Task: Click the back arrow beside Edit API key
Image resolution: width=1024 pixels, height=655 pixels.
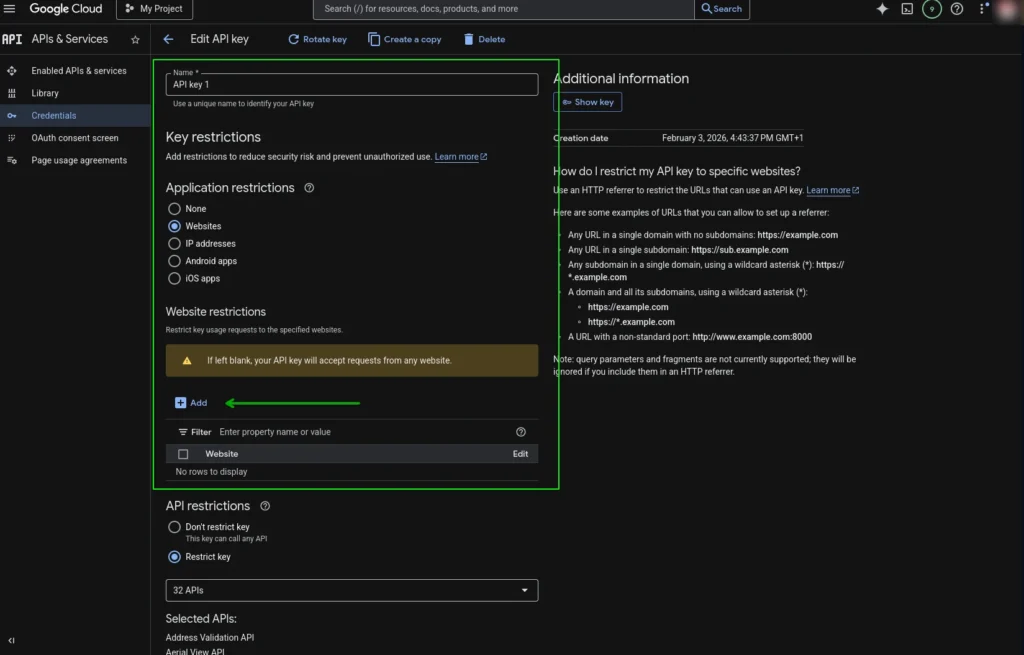Action: coord(168,39)
